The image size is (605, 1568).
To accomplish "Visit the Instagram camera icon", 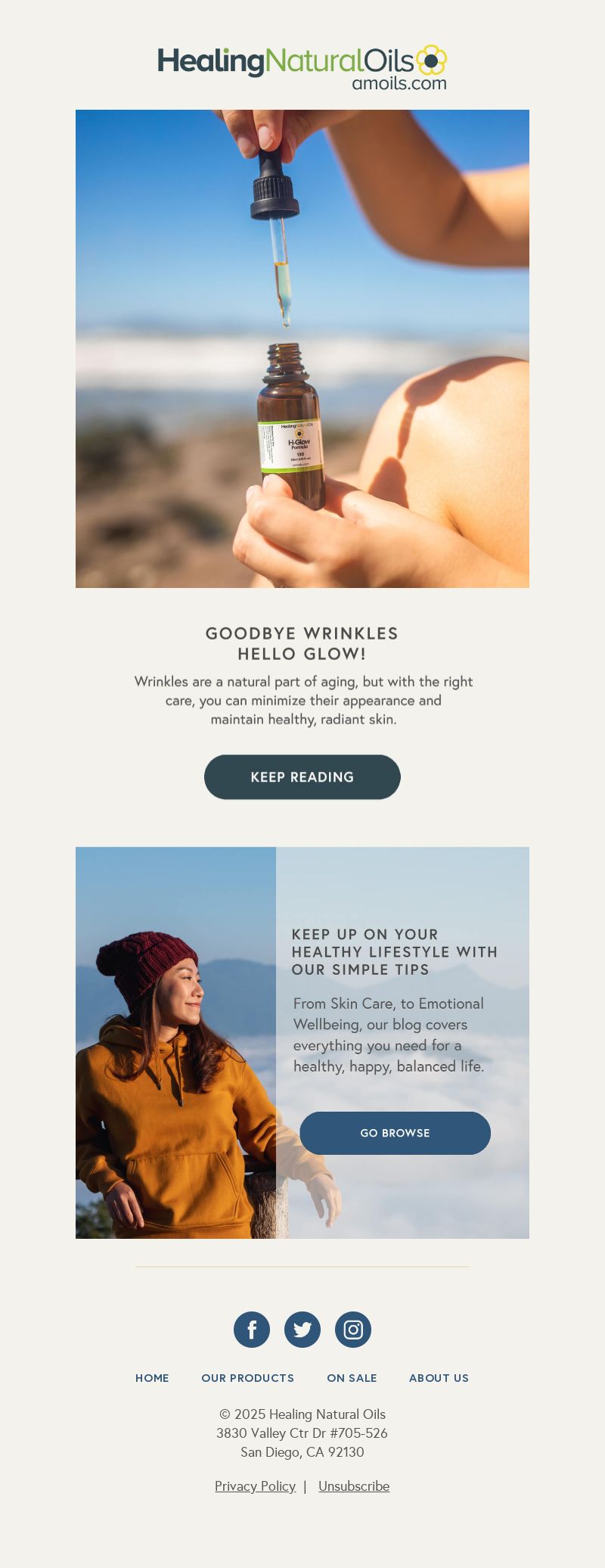I will (x=353, y=1330).
